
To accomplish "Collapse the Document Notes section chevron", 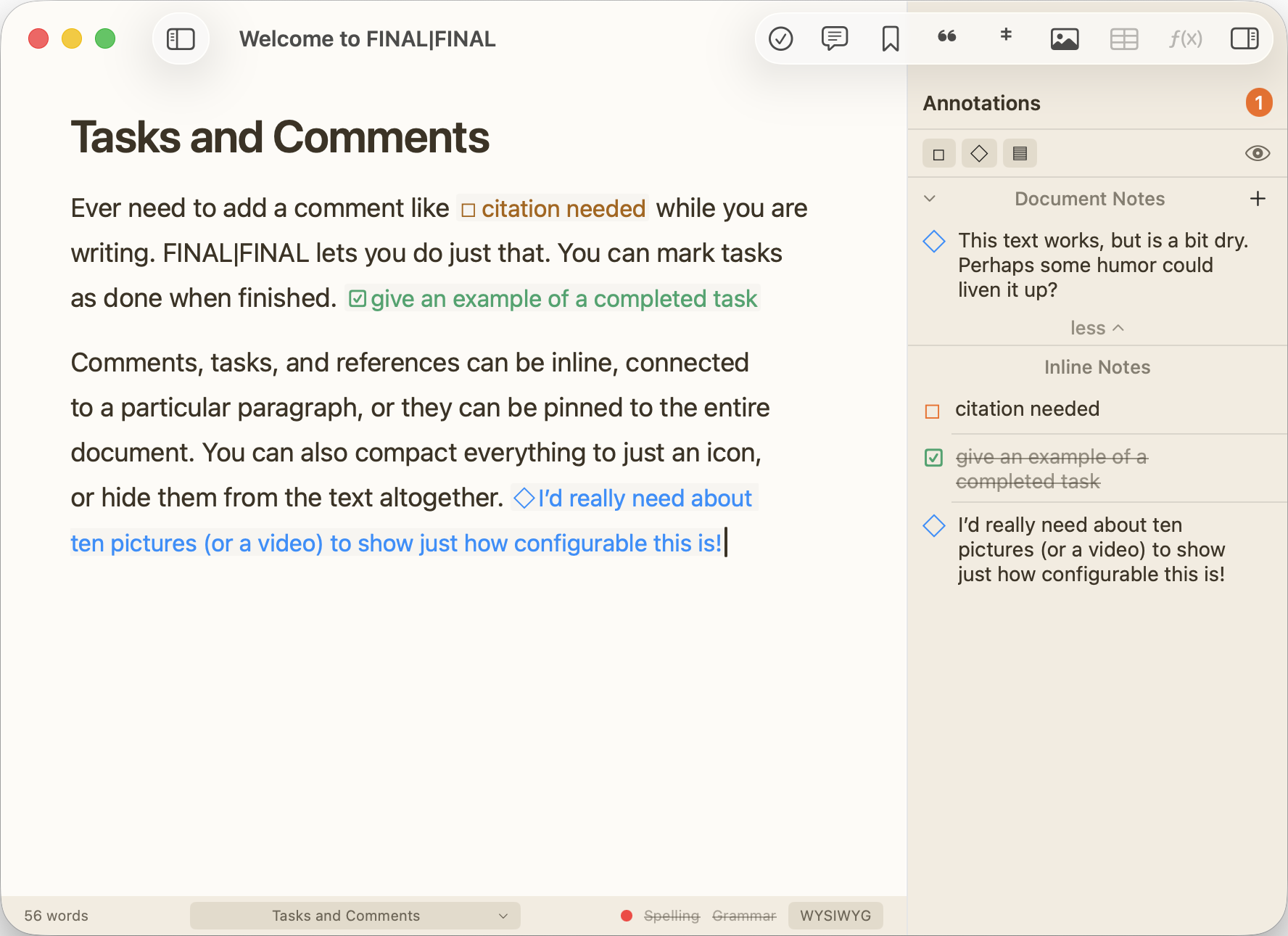I will 930,199.
